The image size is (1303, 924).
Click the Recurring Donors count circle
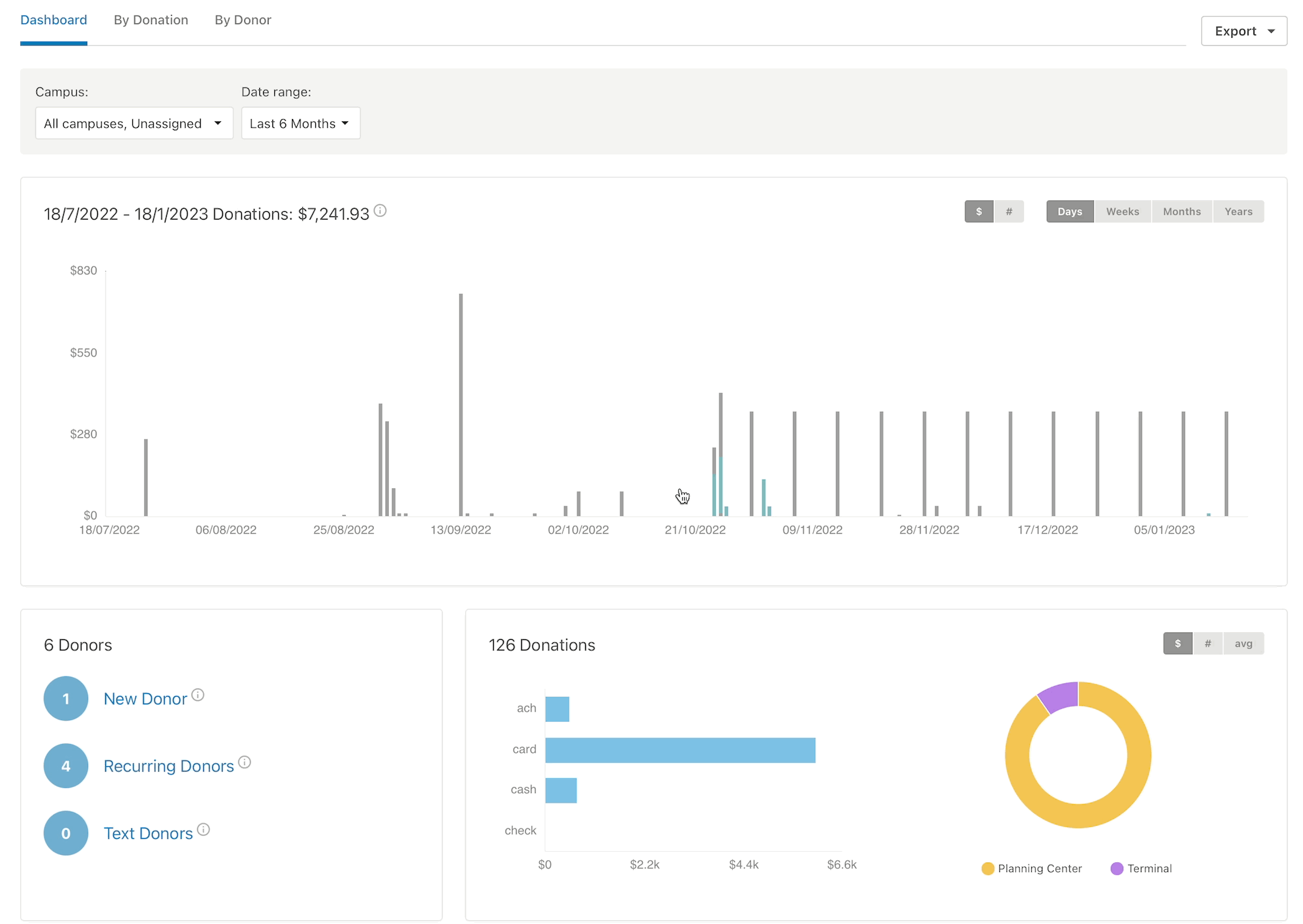point(66,766)
